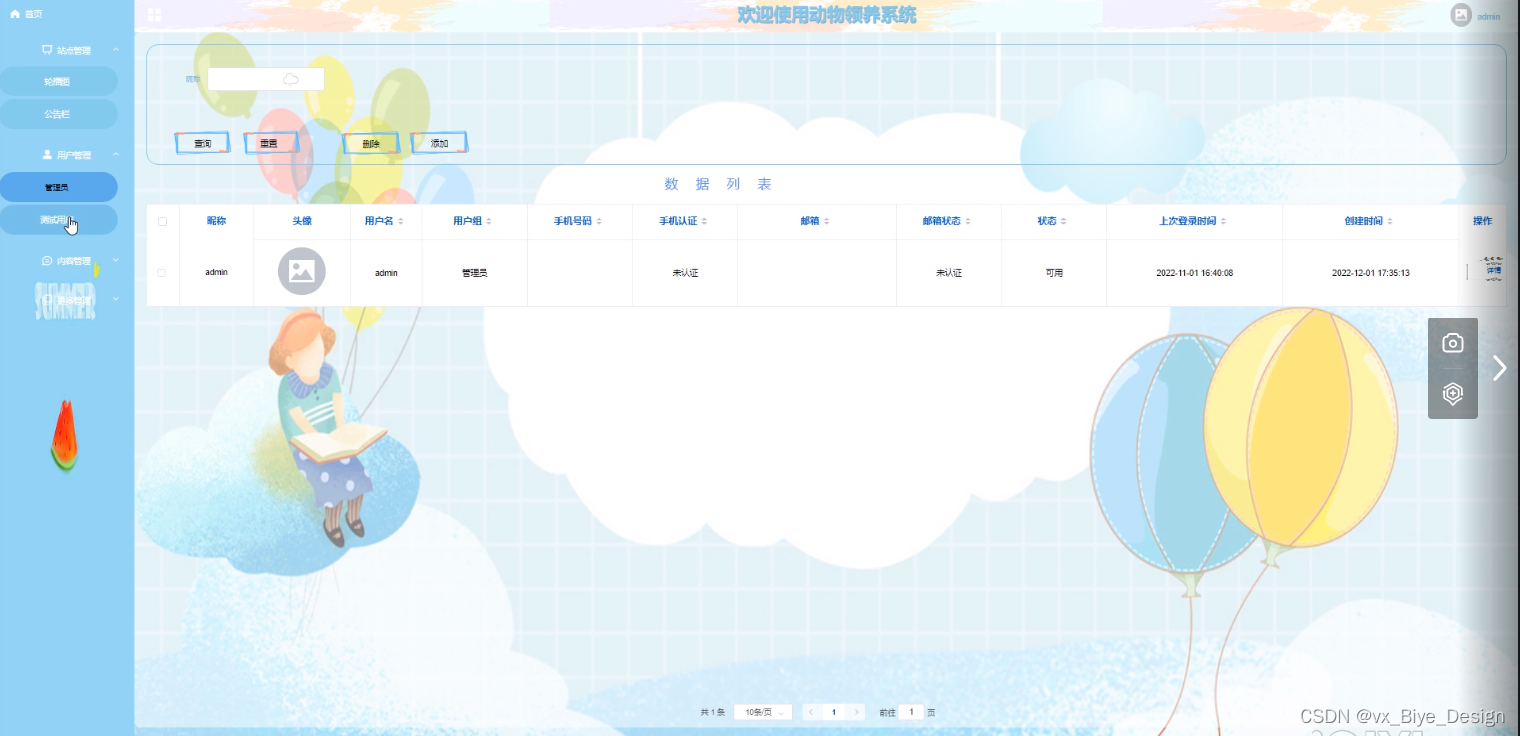The image size is (1520, 736).
Task: Focus the 昵称 search input field
Action: (x=266, y=79)
